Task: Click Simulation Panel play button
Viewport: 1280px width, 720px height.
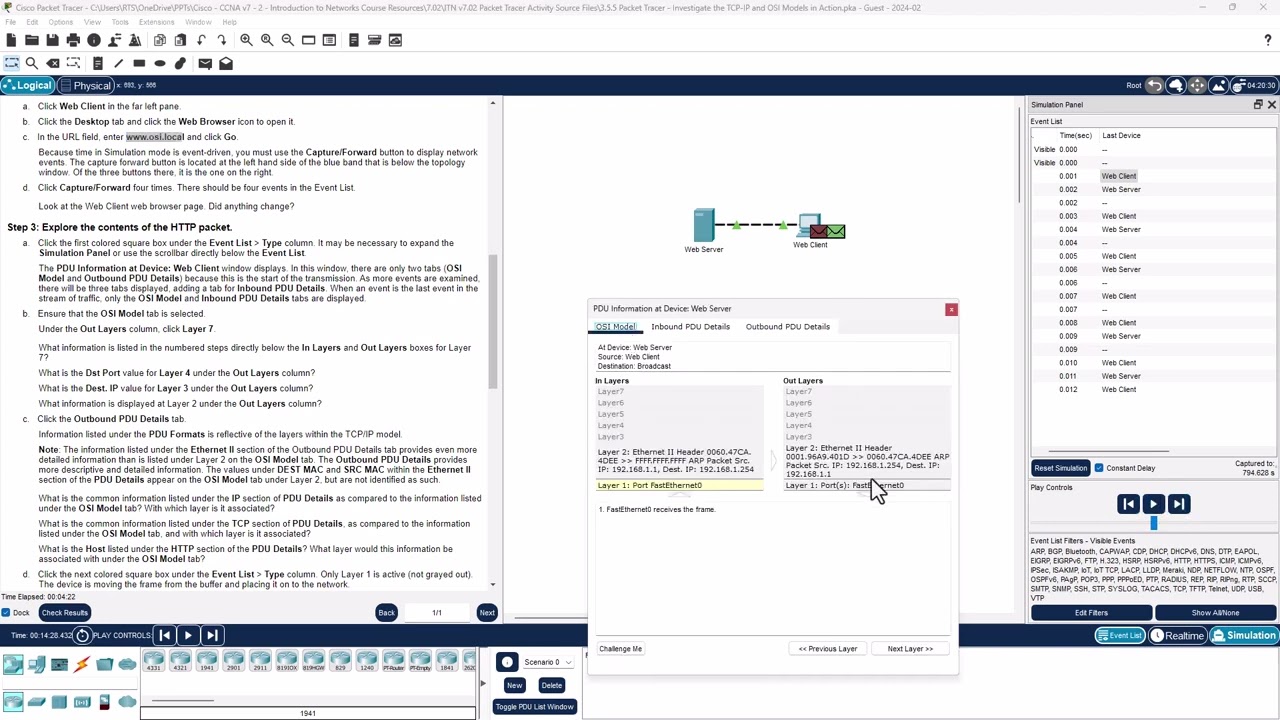Action: 1153,505
